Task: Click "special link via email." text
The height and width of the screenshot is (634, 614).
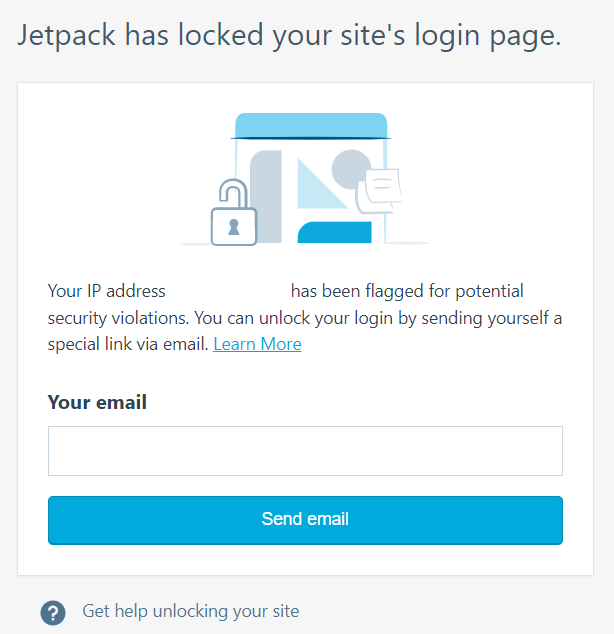Action: pyautogui.click(x=128, y=344)
